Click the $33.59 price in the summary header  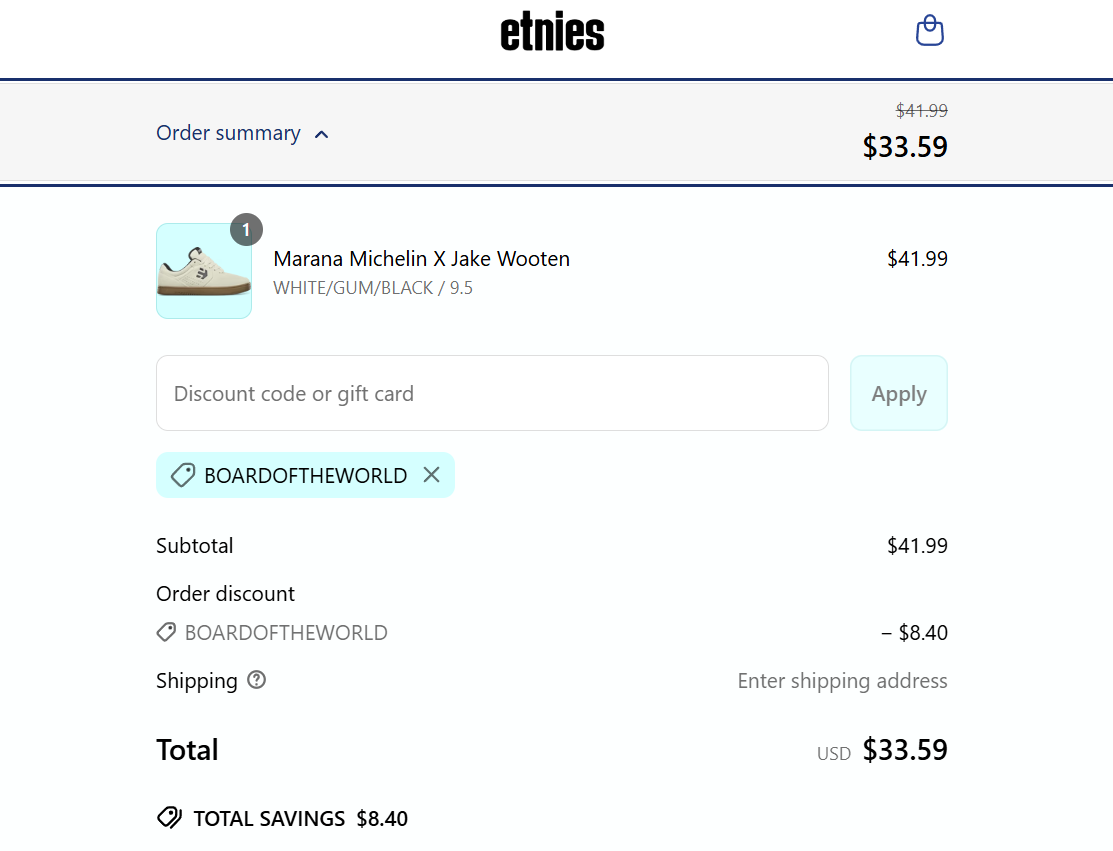(x=905, y=147)
